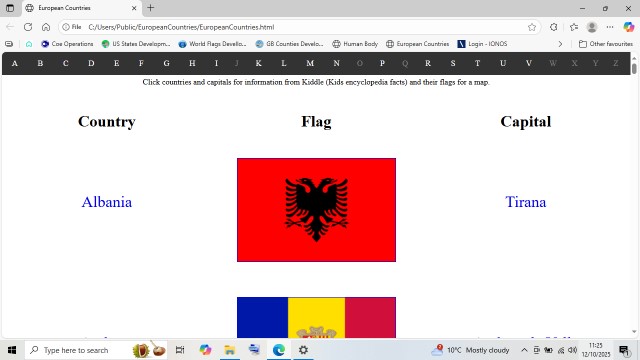Jump to letter V in navigation
Image resolution: width=640 pixels, height=360 pixels.
[529, 63]
